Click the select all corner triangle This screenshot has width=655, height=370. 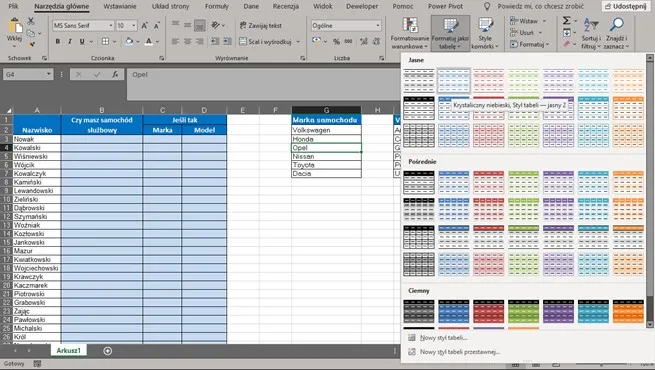click(8, 110)
